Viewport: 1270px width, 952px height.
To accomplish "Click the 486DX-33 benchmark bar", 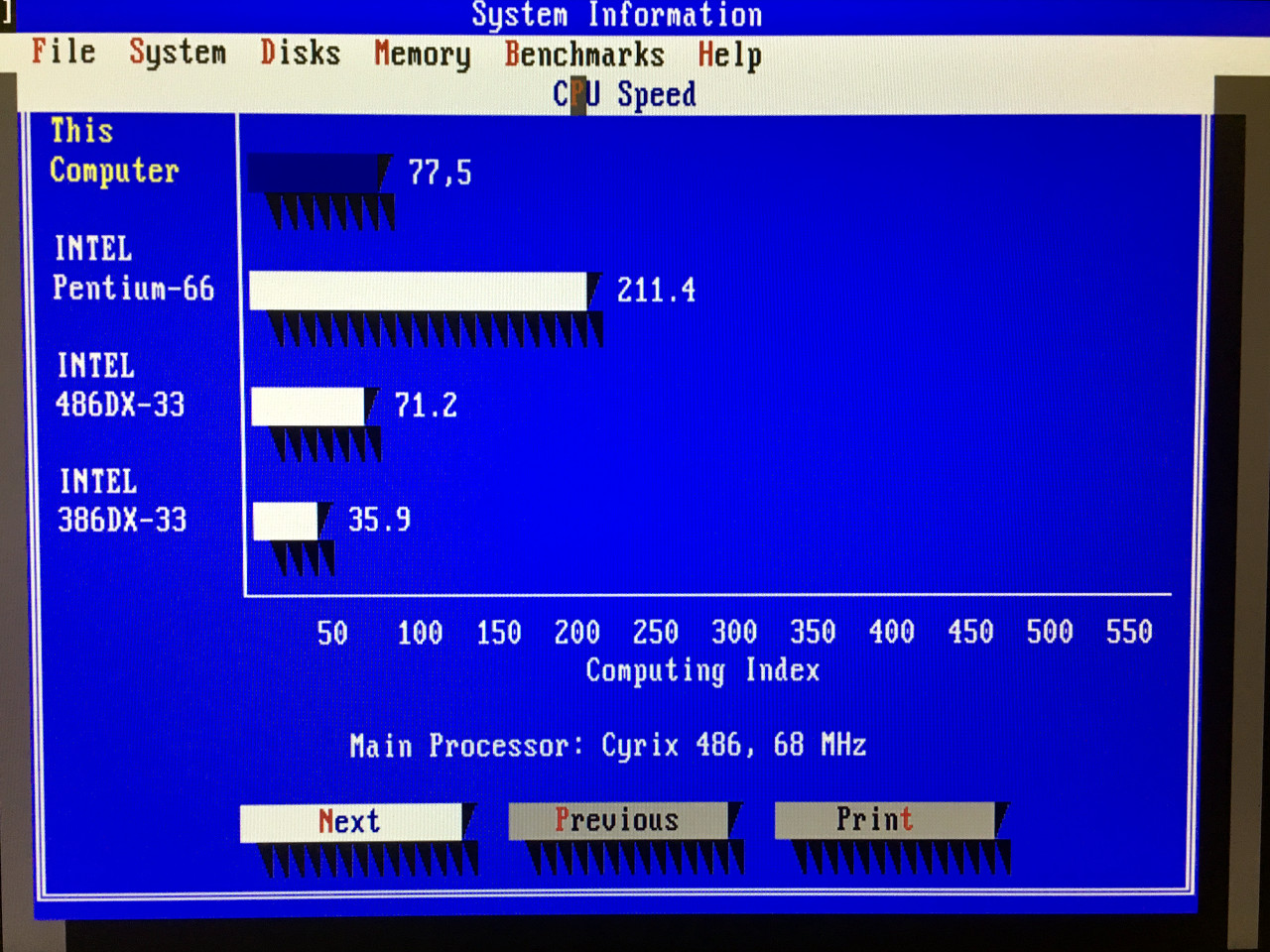I will pos(309,407).
